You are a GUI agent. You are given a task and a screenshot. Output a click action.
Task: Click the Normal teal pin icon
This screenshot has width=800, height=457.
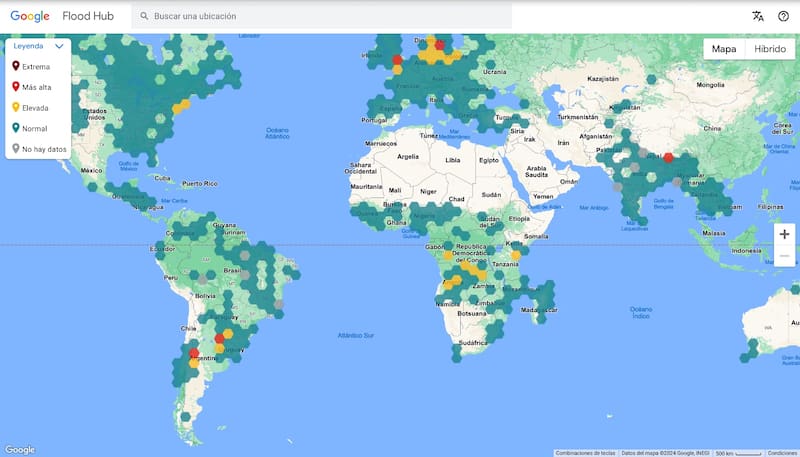(15, 128)
